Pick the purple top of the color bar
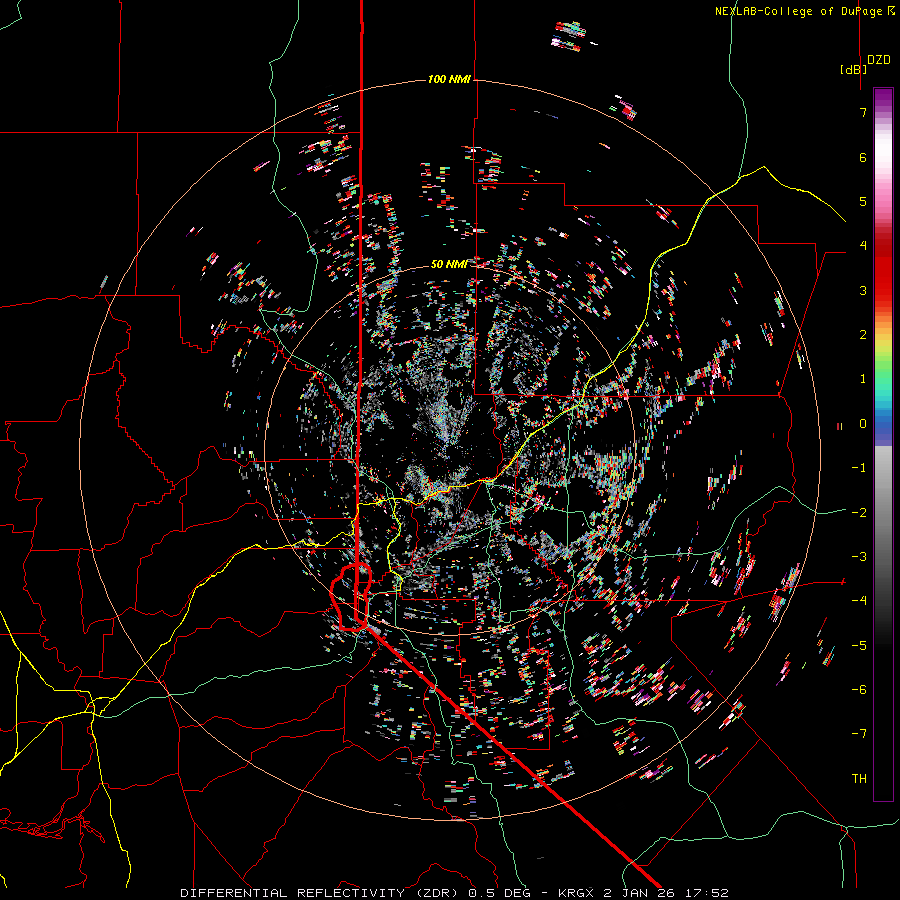This screenshot has height=900, width=900. [x=883, y=98]
